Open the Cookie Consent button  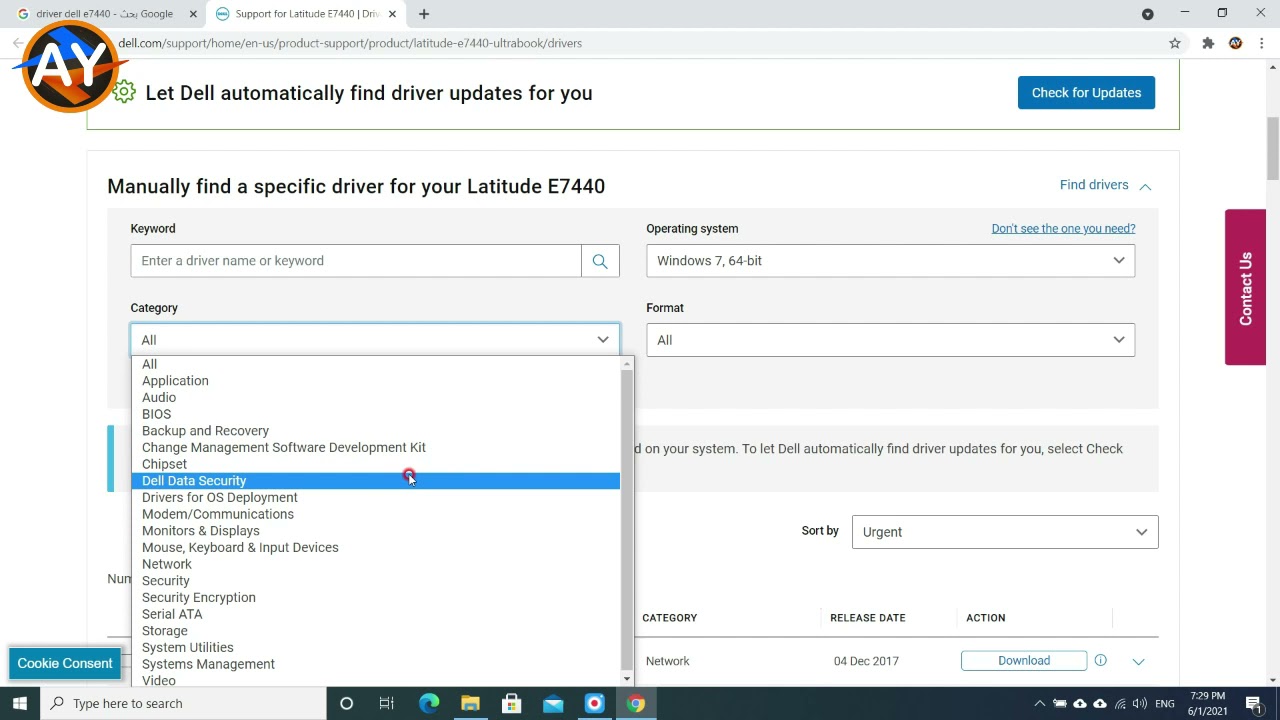65,663
